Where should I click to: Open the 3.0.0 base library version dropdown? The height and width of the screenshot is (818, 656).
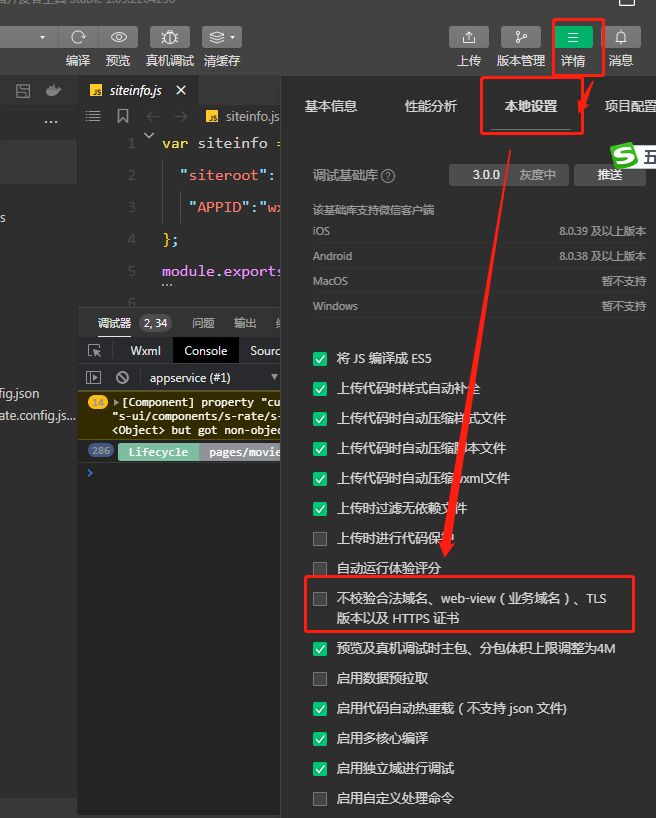tap(509, 175)
